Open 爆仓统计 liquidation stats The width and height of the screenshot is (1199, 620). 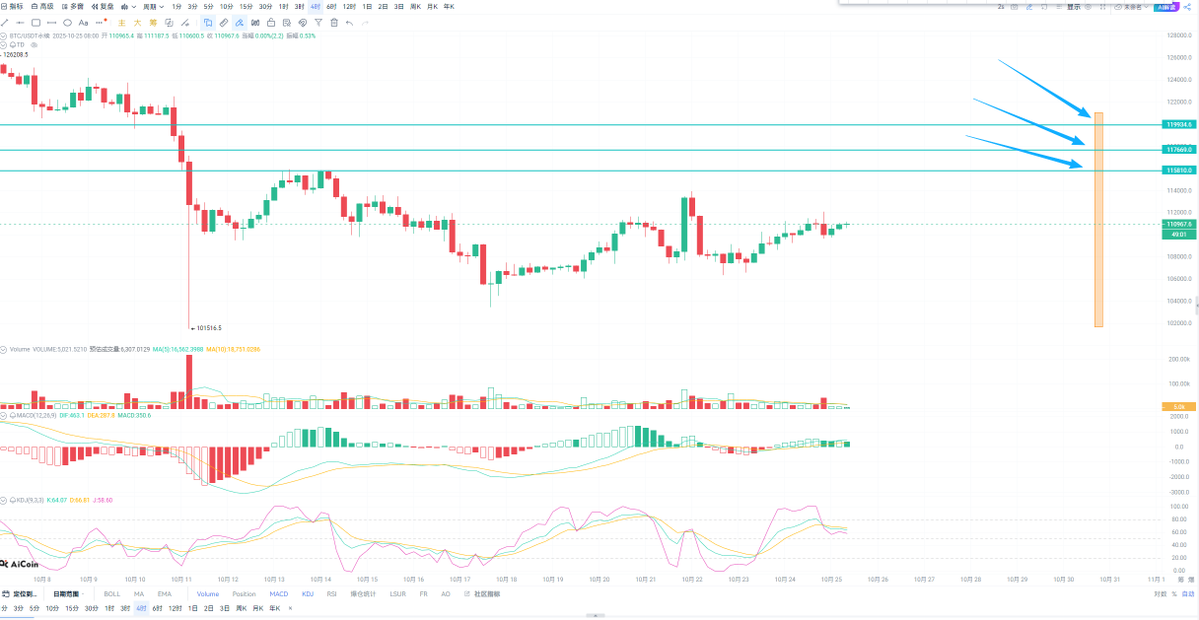coord(364,594)
